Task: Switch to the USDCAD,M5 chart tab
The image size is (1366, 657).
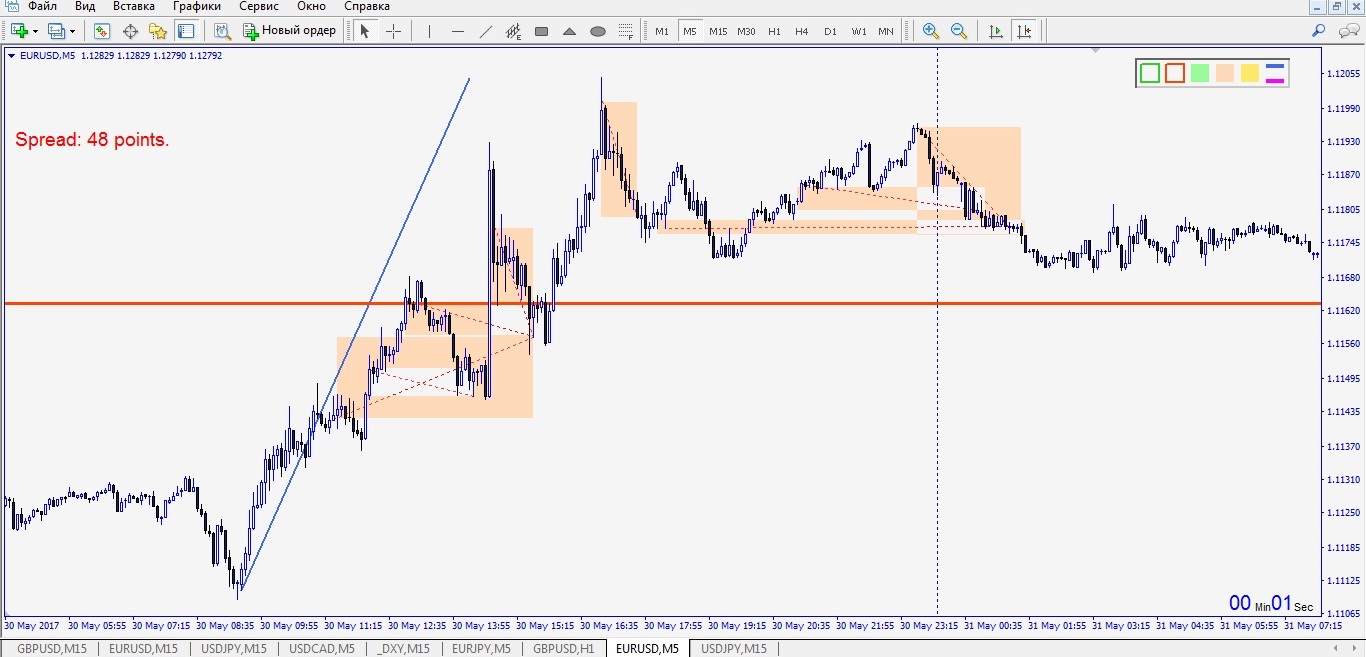Action: [x=321, y=649]
